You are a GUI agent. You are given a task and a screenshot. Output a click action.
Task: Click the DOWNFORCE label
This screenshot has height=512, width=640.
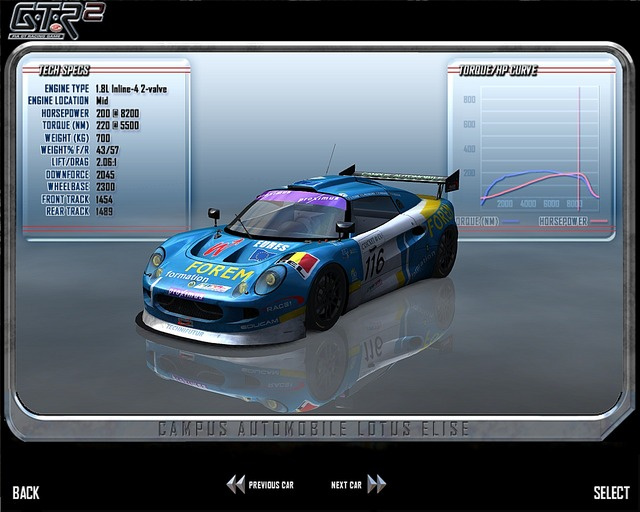67,175
